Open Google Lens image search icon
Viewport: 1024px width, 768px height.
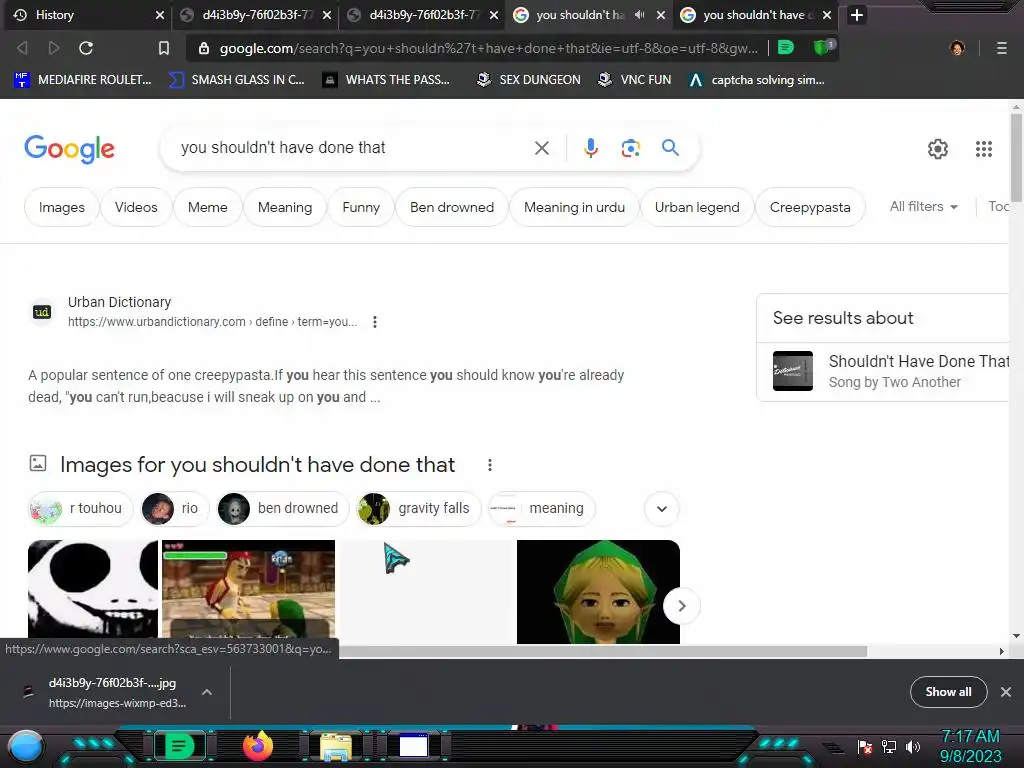pyautogui.click(x=630, y=148)
